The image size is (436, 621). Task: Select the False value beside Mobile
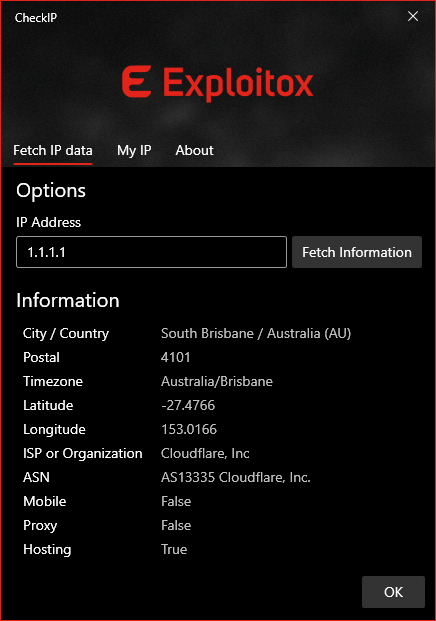tap(176, 501)
